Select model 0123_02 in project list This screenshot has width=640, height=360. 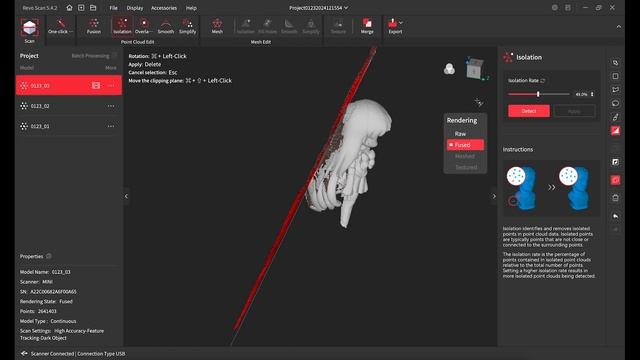tap(69, 106)
